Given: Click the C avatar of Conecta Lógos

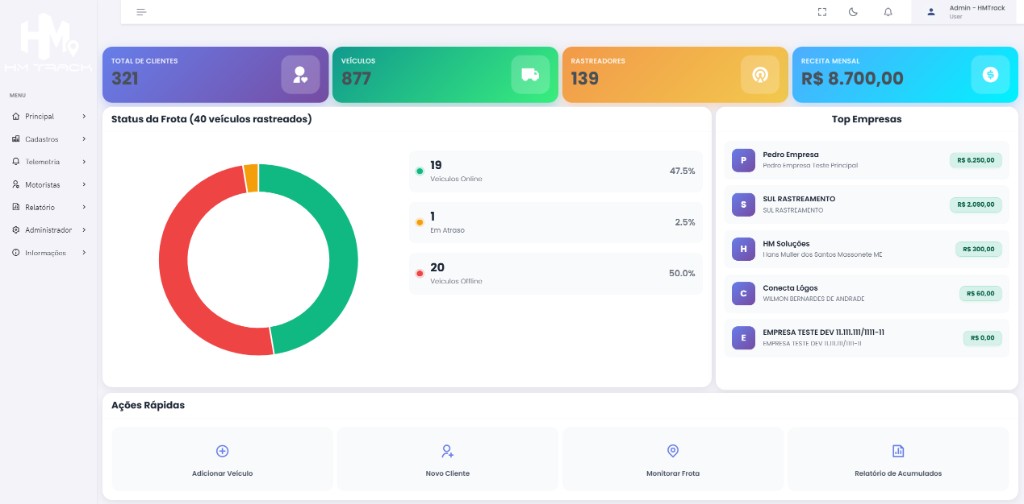Looking at the screenshot, I should pos(743,293).
